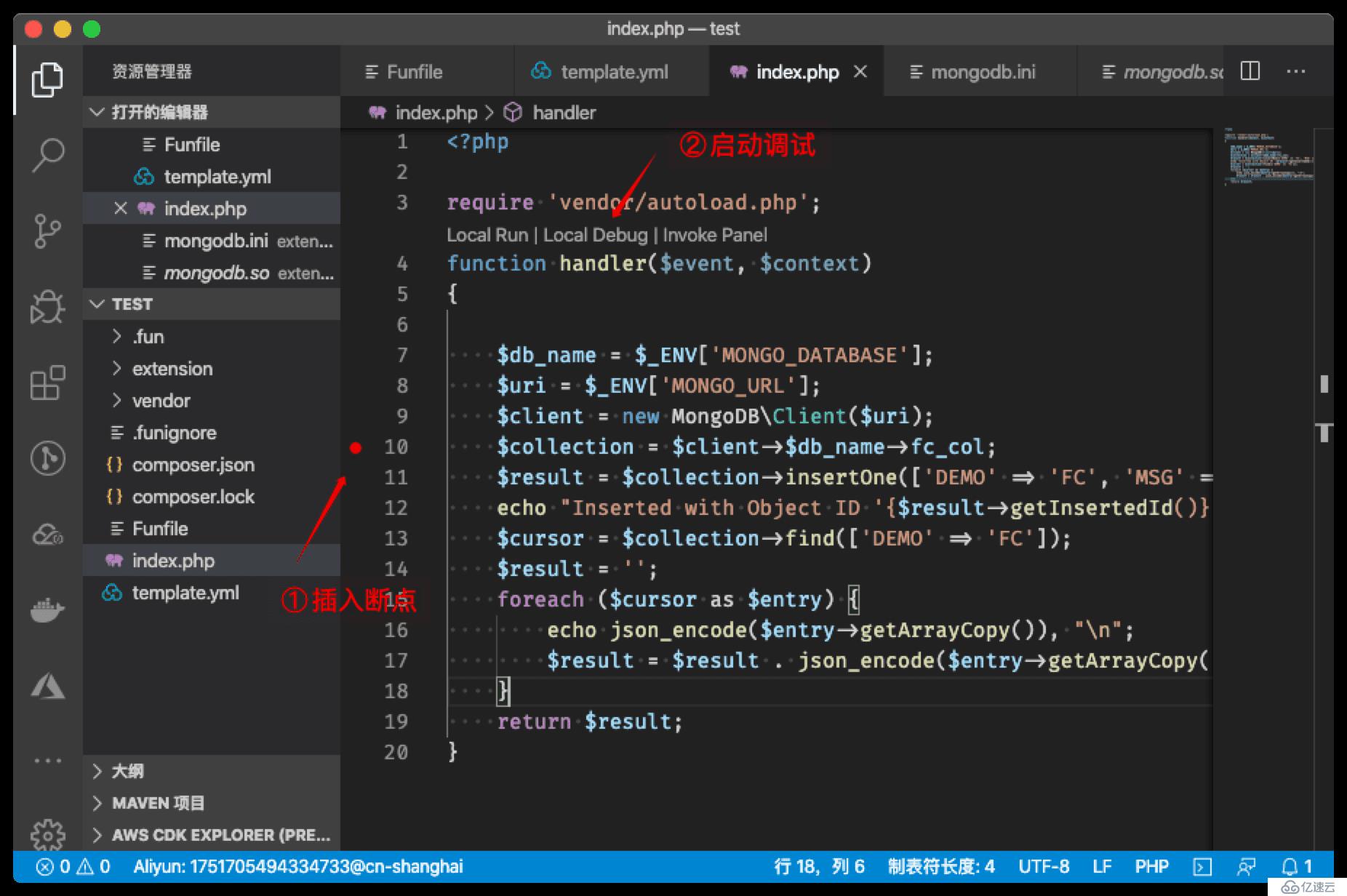The height and width of the screenshot is (896, 1347).
Task: Click the Local Debug code lens
Action: [x=595, y=235]
